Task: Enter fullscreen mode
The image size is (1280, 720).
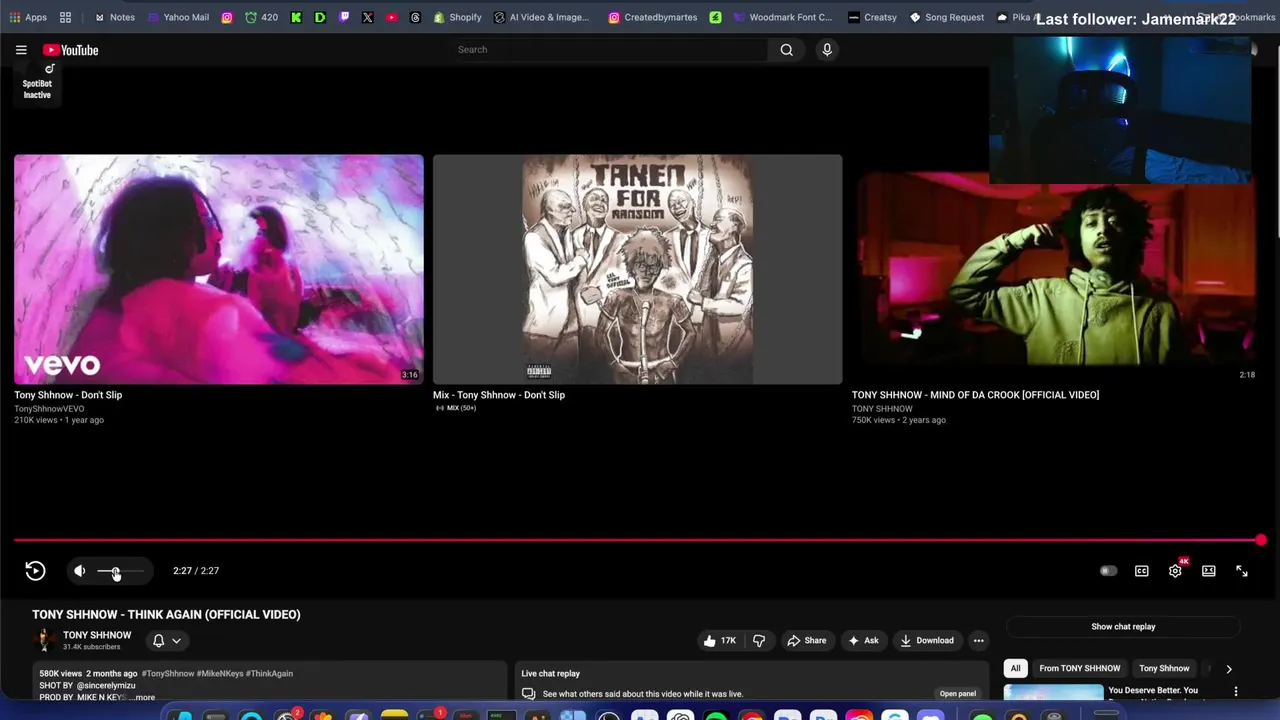Action: [x=1242, y=571]
